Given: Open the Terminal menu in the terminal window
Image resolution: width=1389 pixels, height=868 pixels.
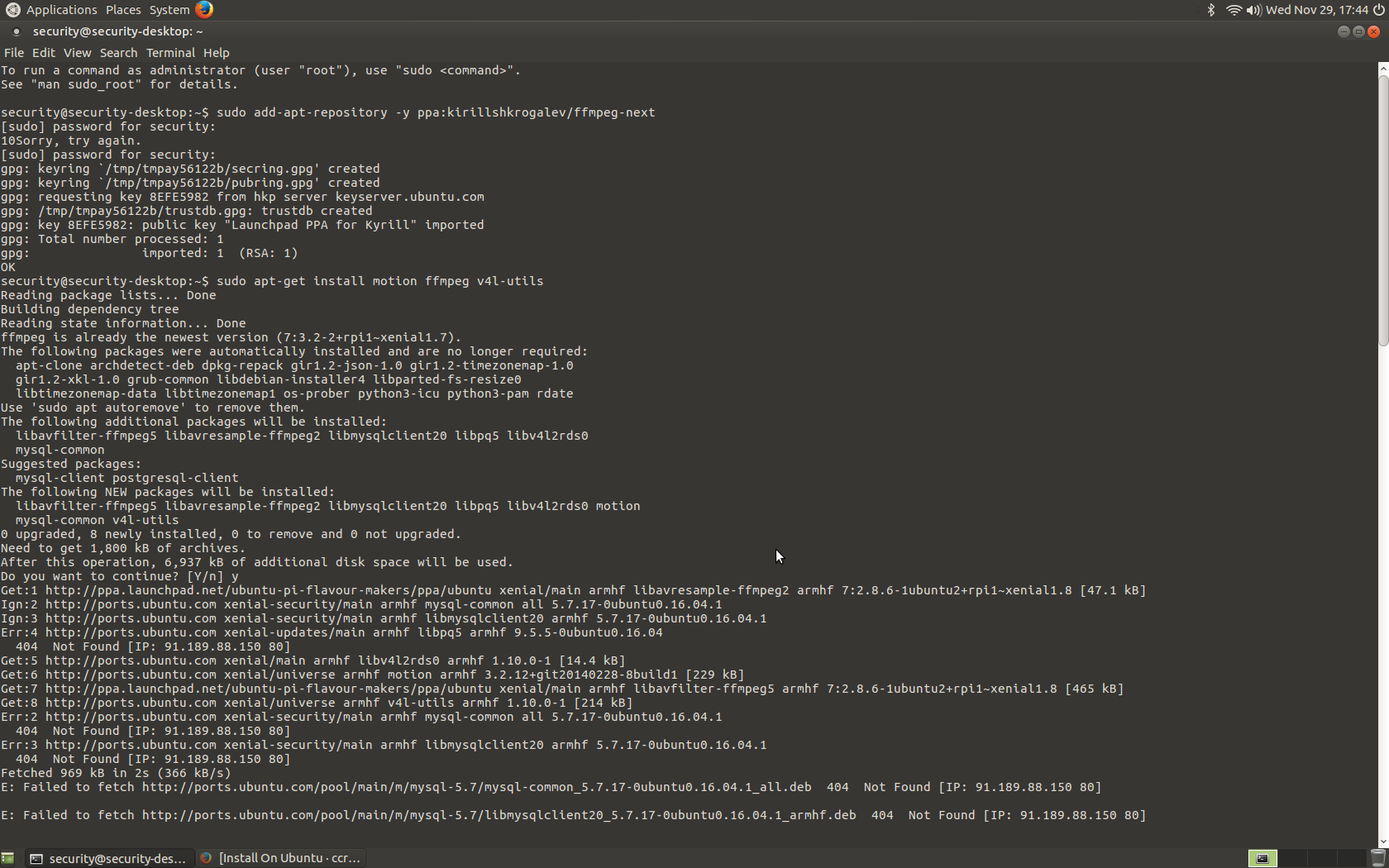Looking at the screenshot, I should (170, 52).
